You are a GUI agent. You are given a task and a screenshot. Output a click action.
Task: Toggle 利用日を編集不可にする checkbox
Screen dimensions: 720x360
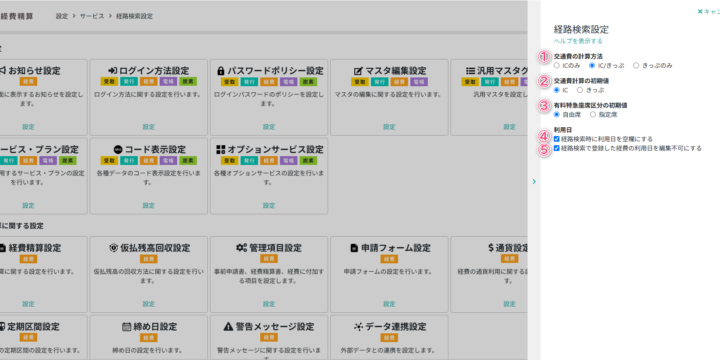tap(557, 148)
